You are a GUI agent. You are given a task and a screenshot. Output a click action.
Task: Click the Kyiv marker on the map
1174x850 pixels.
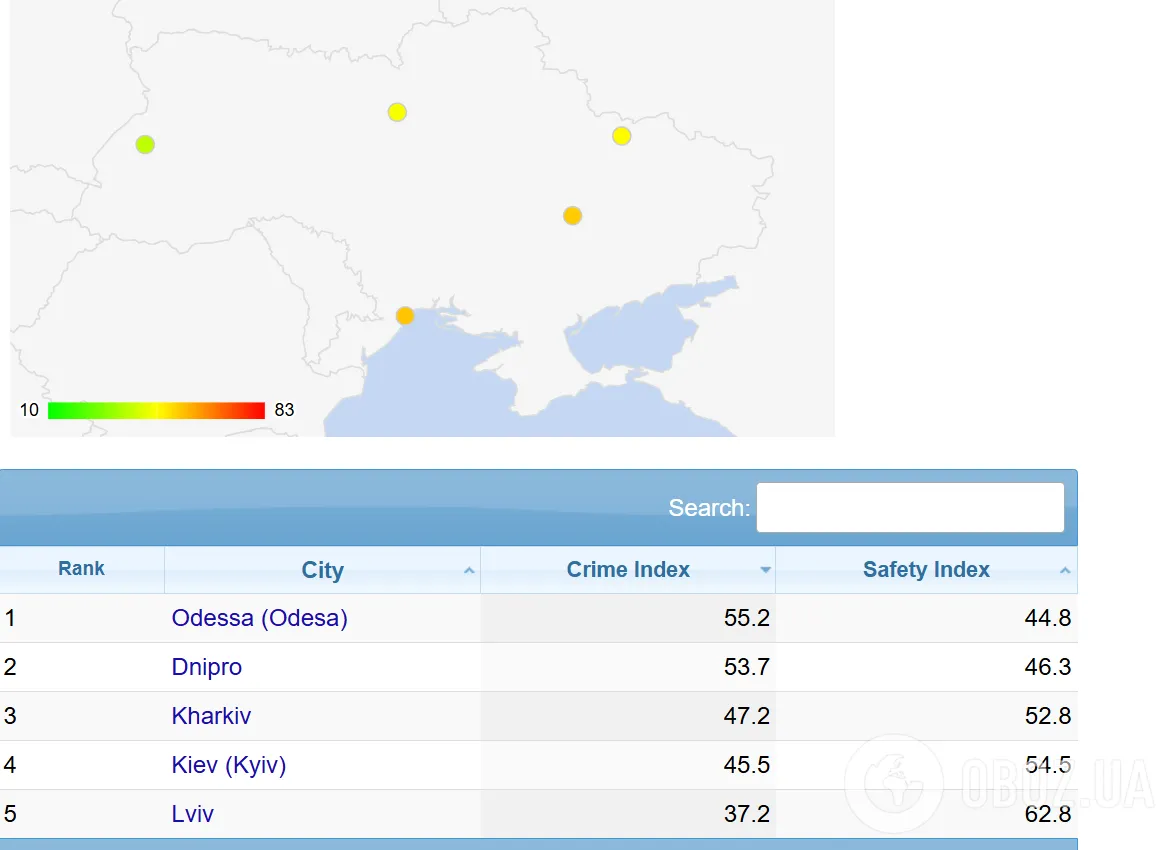click(x=397, y=112)
